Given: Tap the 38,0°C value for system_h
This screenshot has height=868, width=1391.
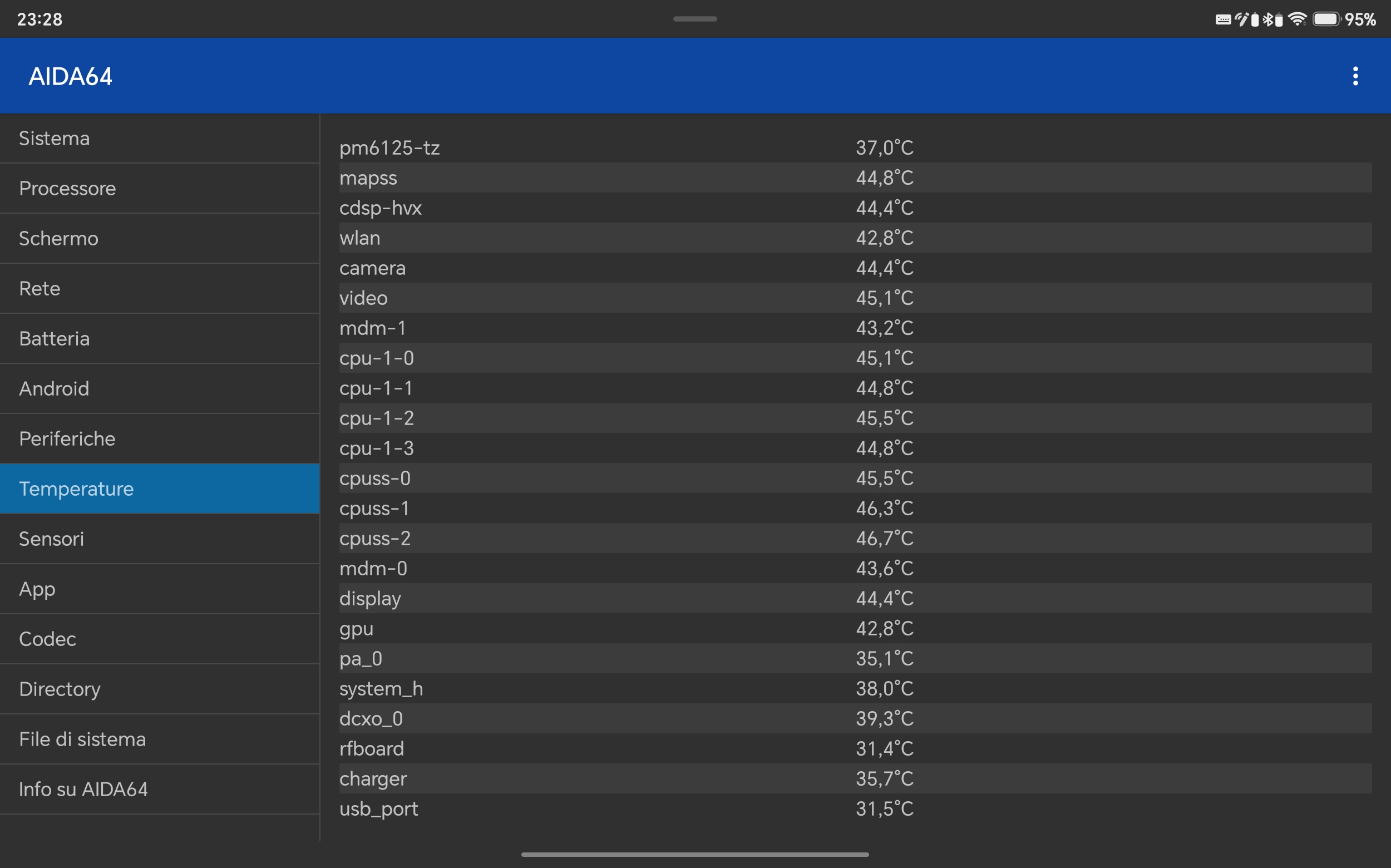Looking at the screenshot, I should (884, 688).
